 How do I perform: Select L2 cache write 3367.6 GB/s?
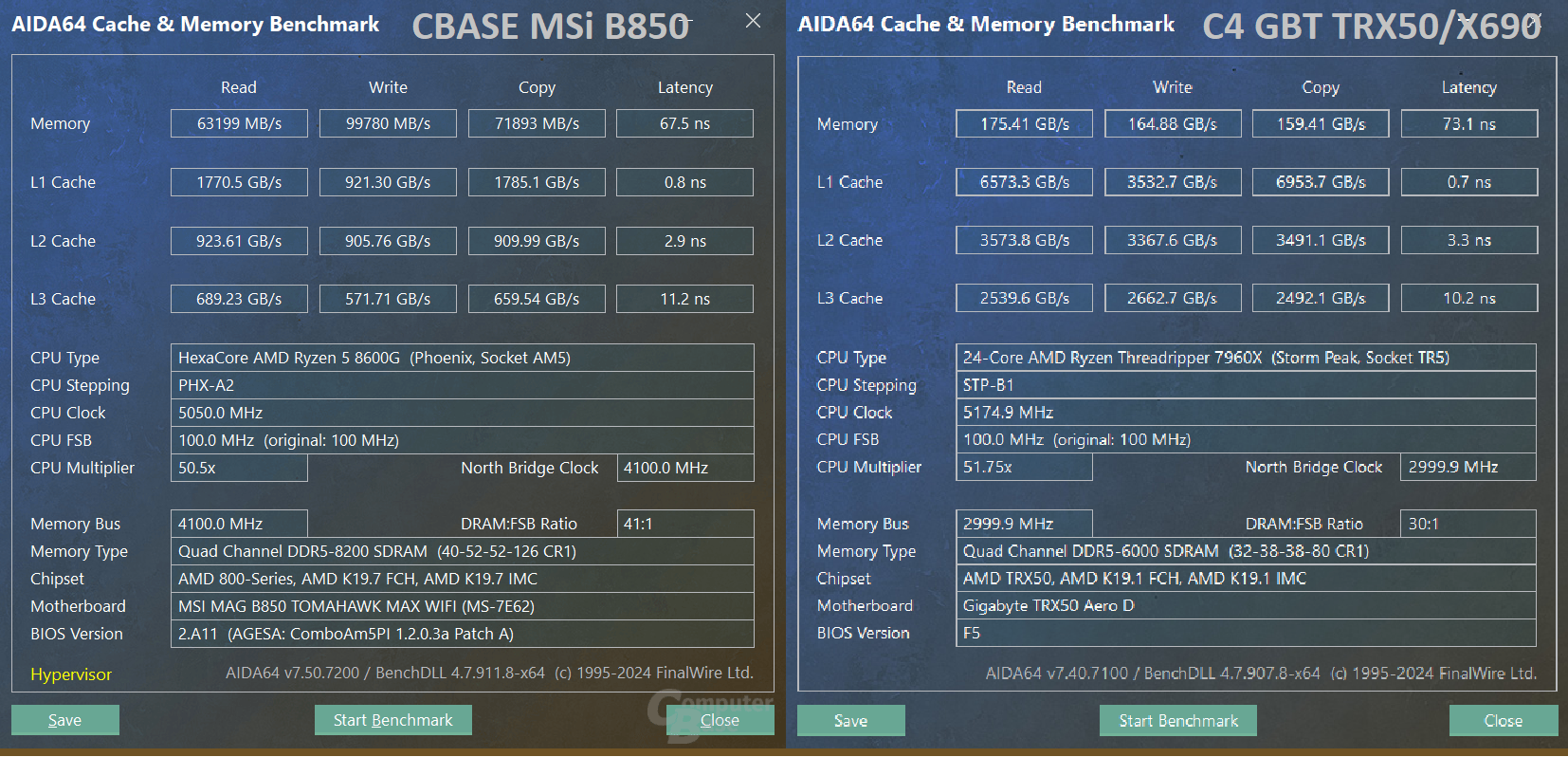1173,240
